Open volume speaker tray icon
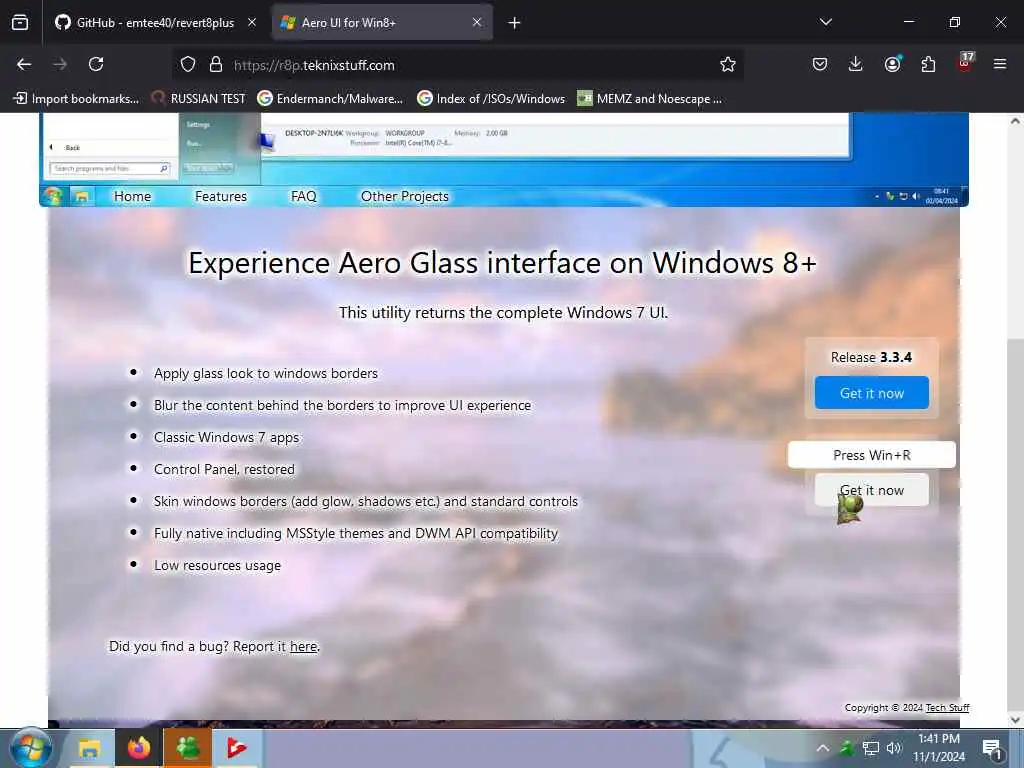Screen dimensions: 1024x768 [x=894, y=748]
